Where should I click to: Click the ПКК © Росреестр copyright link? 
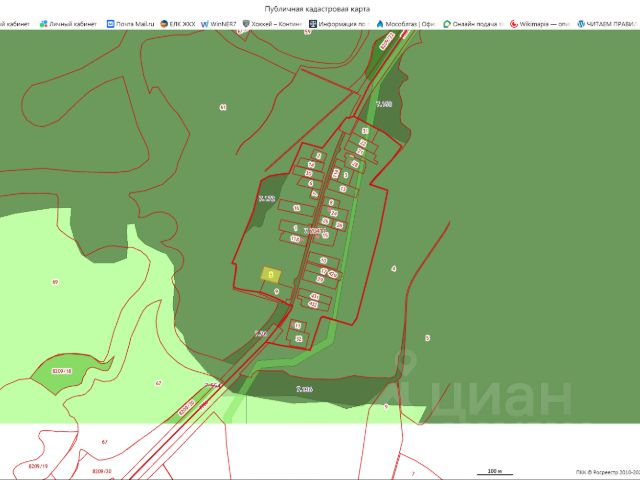tap(608, 472)
